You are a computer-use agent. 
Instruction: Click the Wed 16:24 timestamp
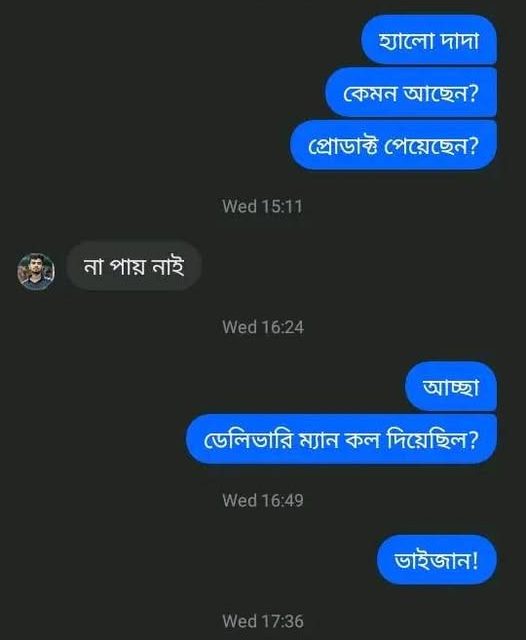point(263,327)
